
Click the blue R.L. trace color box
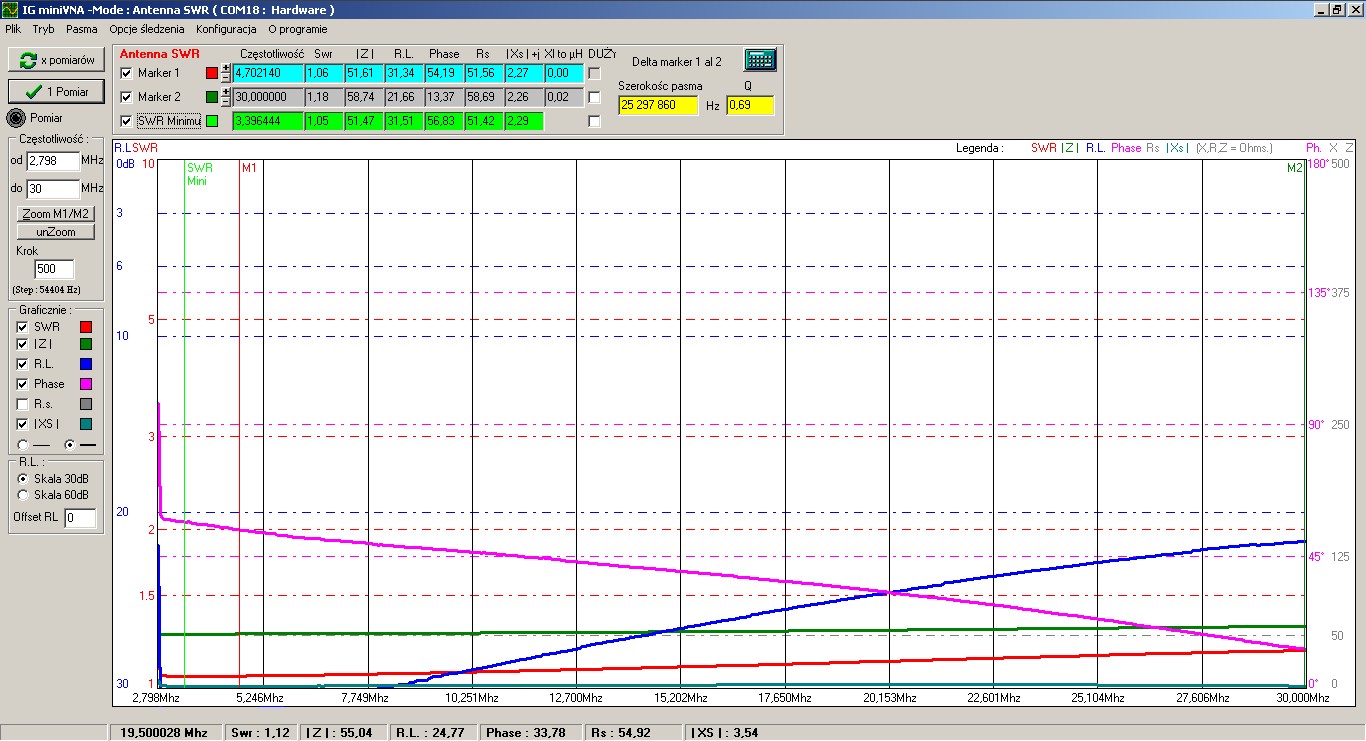tap(86, 364)
